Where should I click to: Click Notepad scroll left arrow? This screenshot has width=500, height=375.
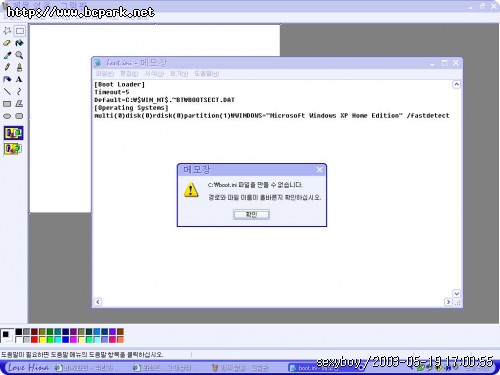point(98,302)
